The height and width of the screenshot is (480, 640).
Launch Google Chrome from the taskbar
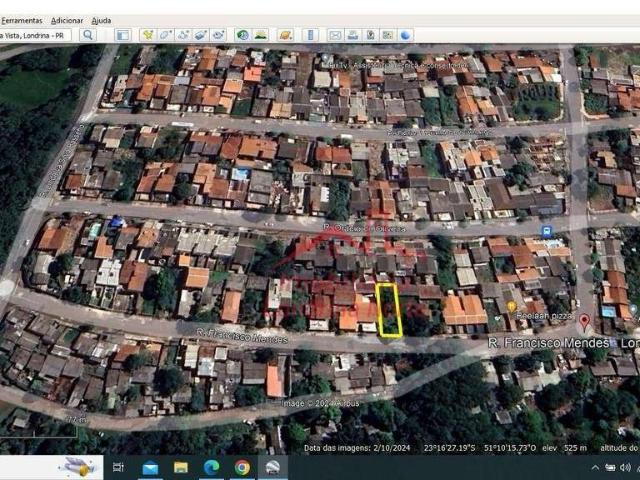(242, 467)
